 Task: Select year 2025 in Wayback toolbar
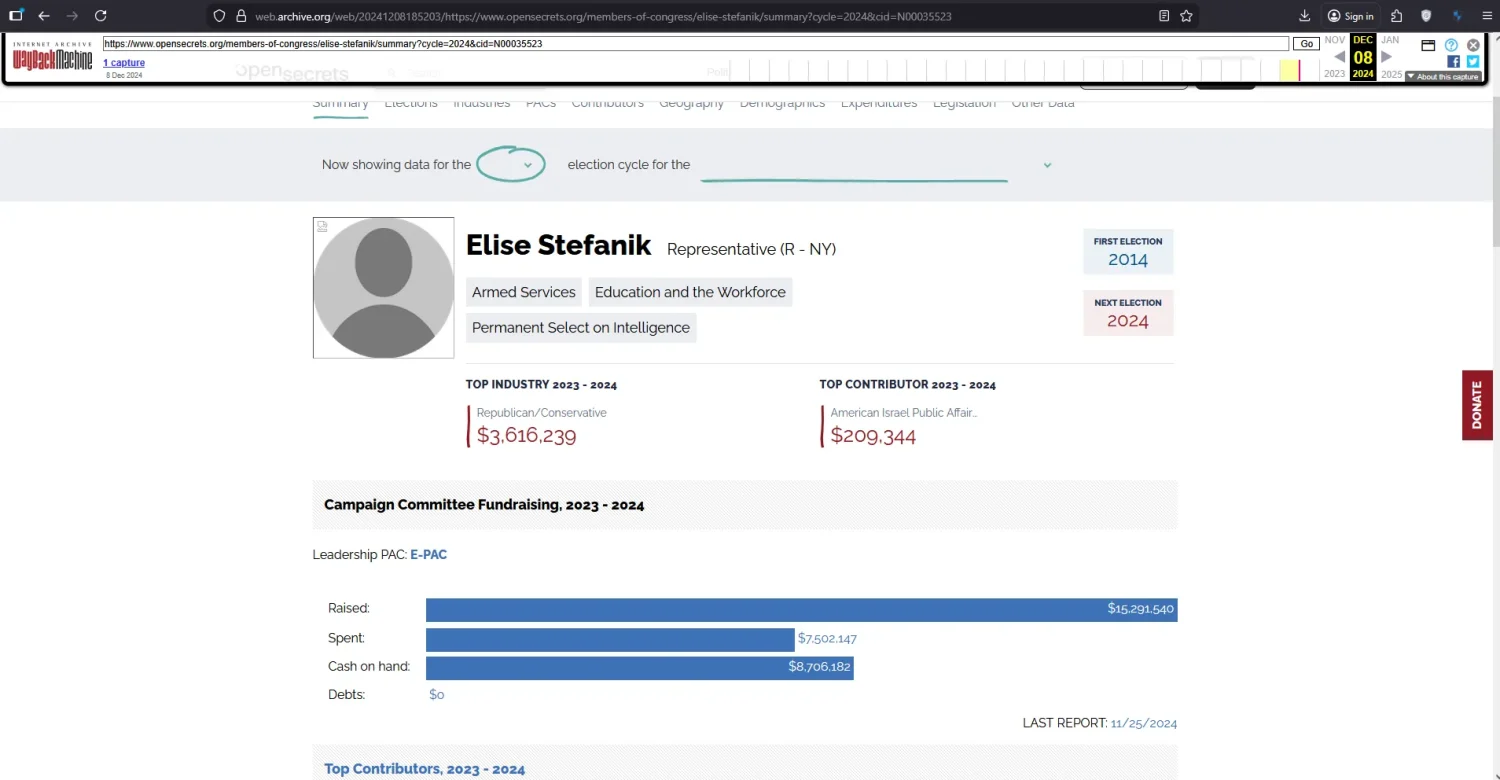tap(1391, 74)
